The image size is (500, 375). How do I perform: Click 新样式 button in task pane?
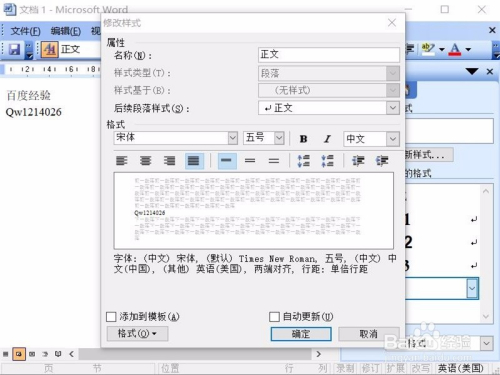429,155
